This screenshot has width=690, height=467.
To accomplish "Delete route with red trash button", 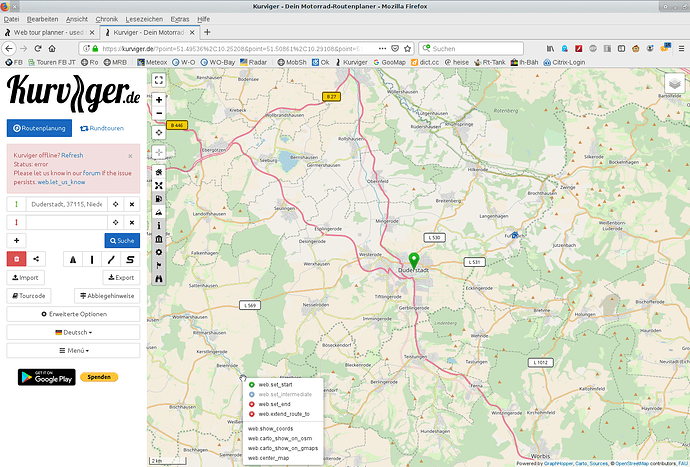I will point(17,259).
